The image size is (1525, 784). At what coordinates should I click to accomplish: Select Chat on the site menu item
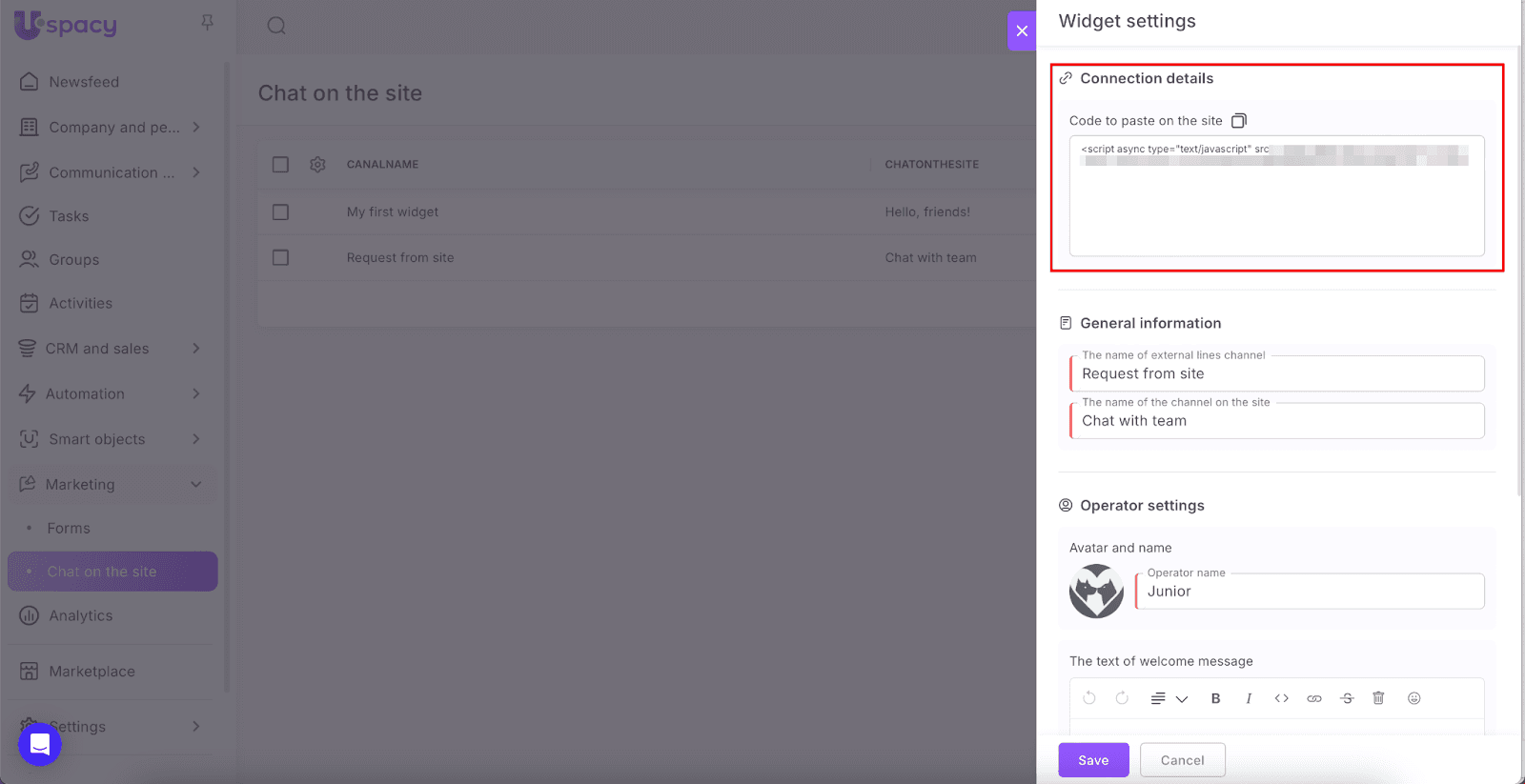pyautogui.click(x=112, y=572)
